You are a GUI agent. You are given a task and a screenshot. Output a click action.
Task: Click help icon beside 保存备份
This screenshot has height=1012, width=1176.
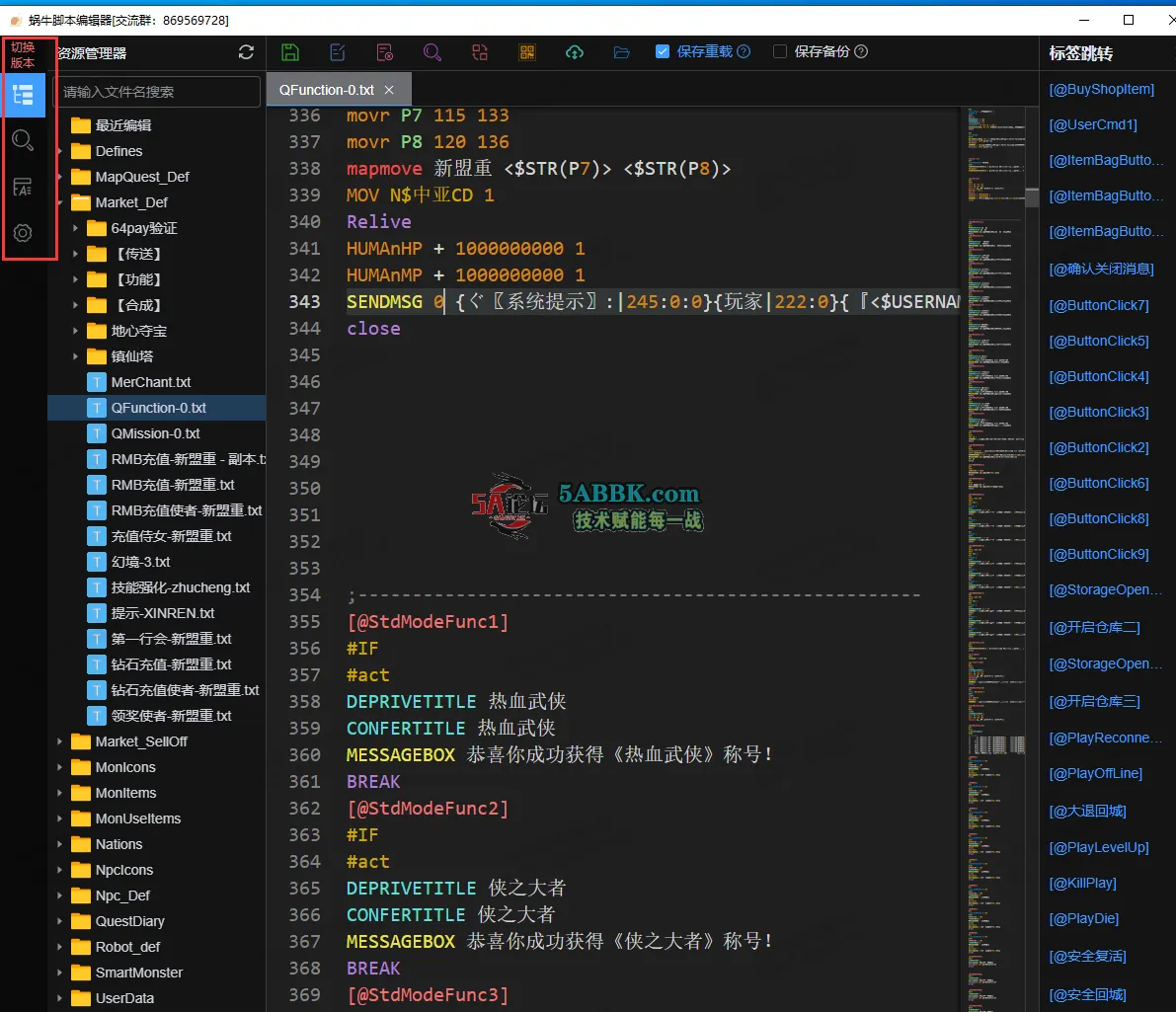click(x=861, y=51)
